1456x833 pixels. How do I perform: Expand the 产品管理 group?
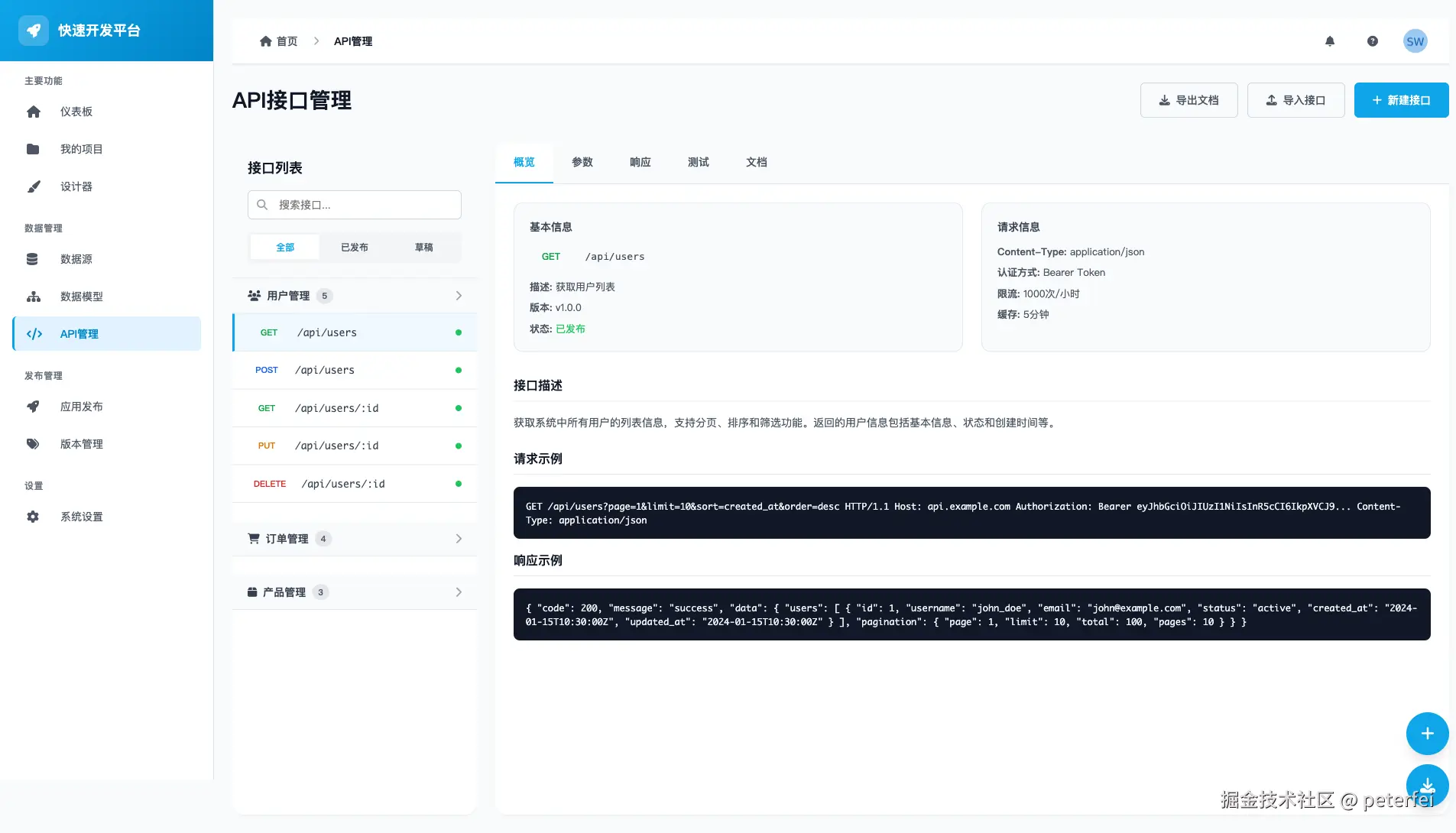pyautogui.click(x=355, y=592)
